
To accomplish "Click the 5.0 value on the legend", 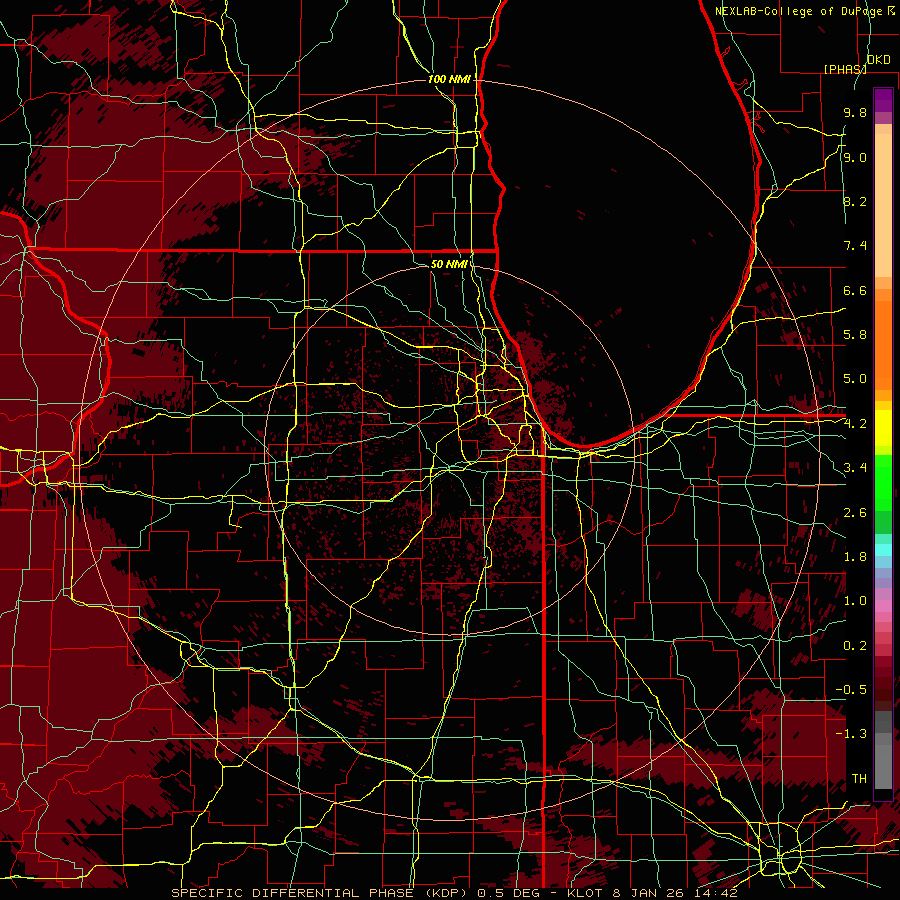I will click(855, 379).
